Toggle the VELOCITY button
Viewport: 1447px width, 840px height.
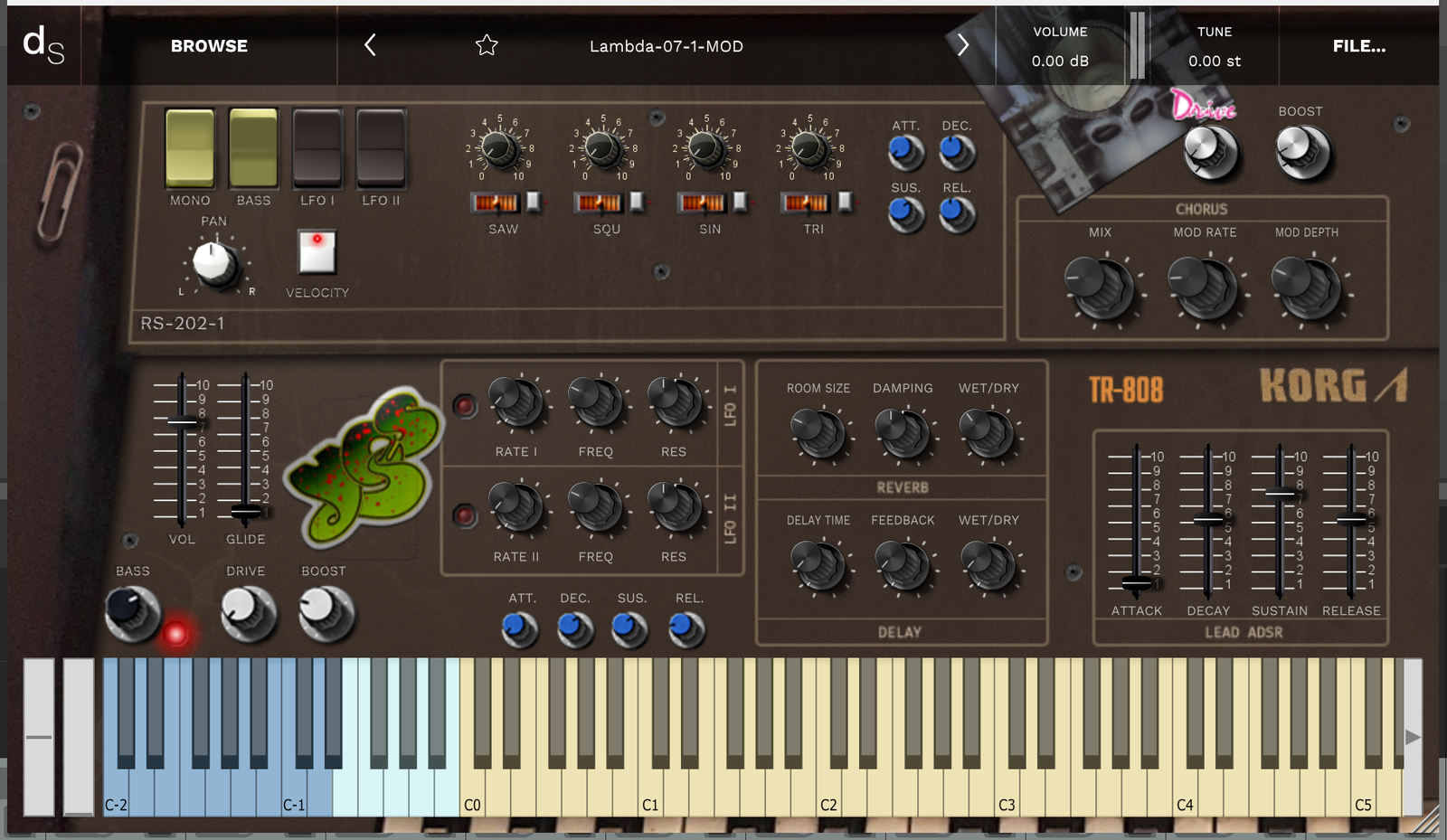[317, 251]
